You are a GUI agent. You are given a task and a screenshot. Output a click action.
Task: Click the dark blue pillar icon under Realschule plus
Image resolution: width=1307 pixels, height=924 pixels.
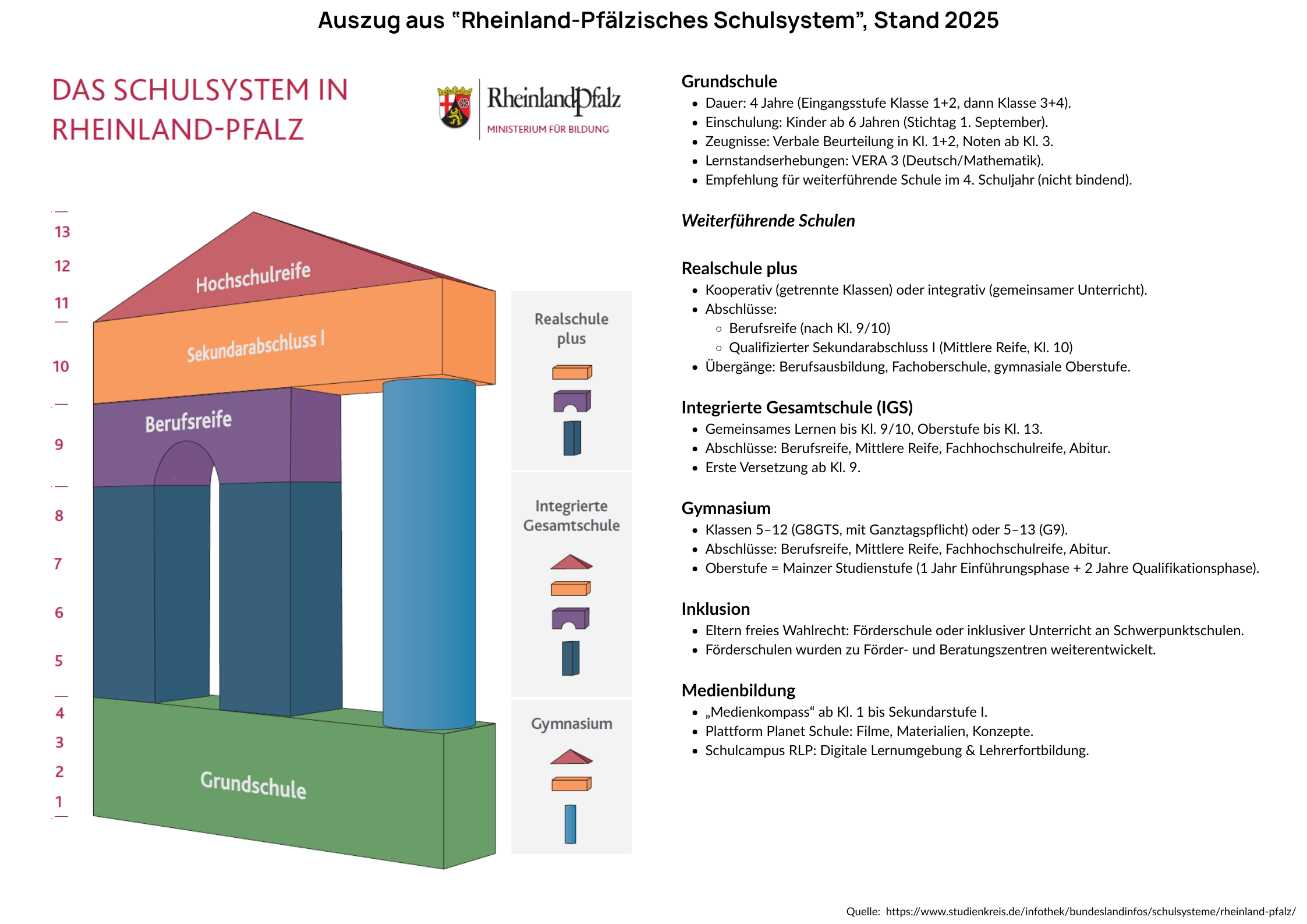click(572, 438)
